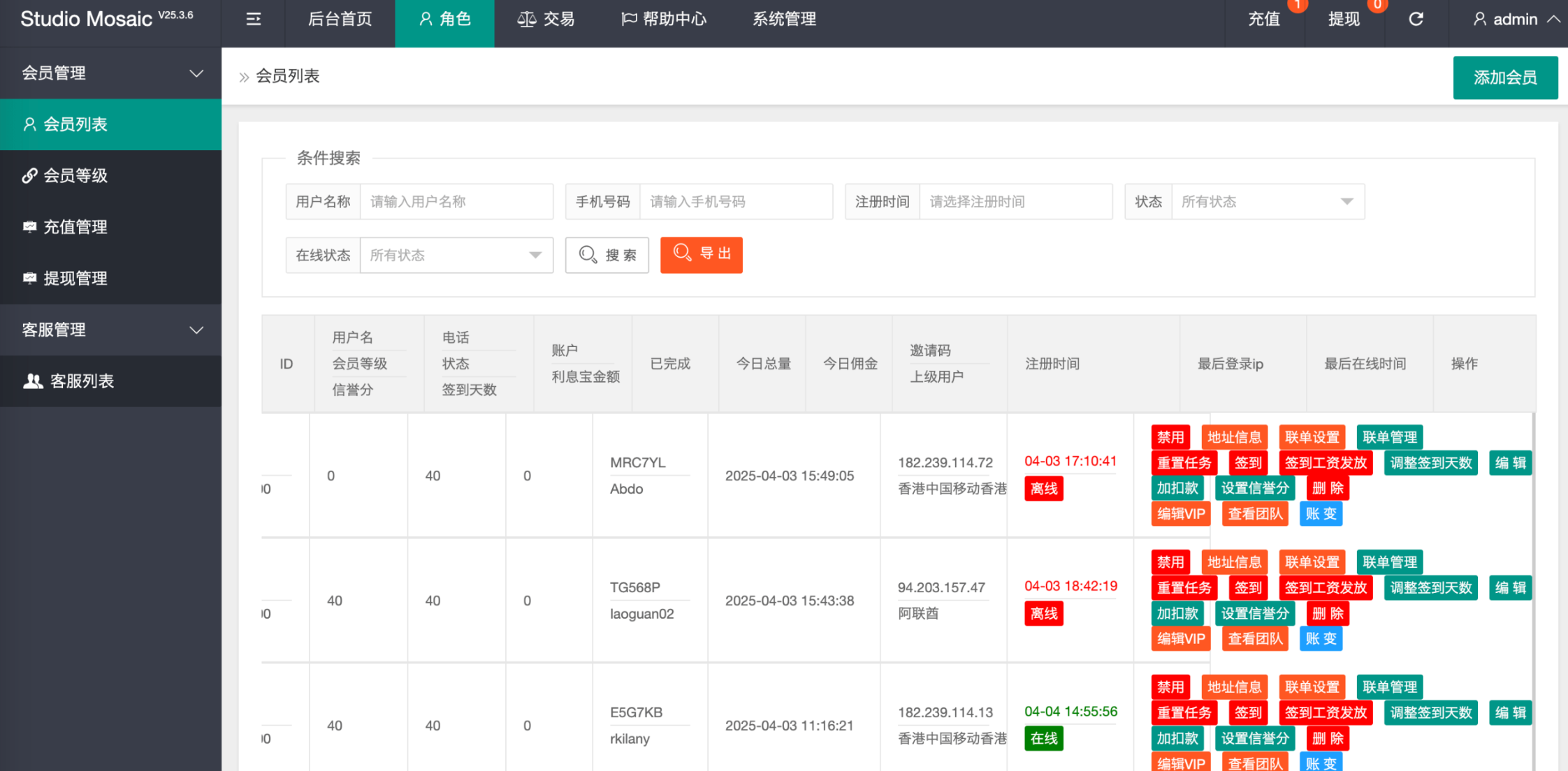Open 会员等级 link icon in sidebar
Viewport: 1568px width, 771px height.
tap(29, 176)
